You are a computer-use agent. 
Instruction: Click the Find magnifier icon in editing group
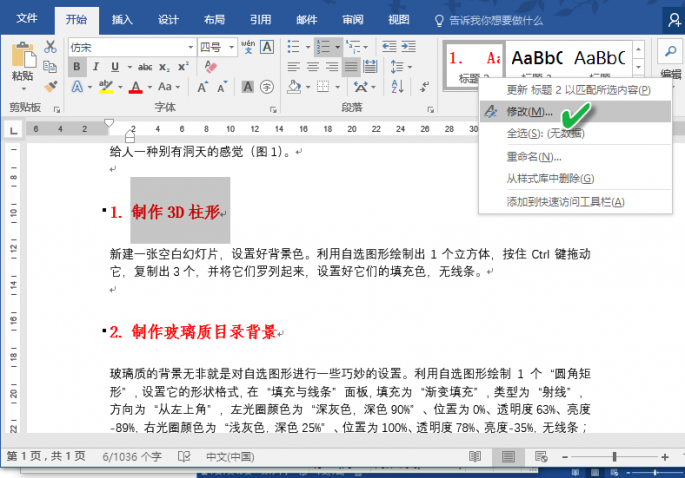669,50
